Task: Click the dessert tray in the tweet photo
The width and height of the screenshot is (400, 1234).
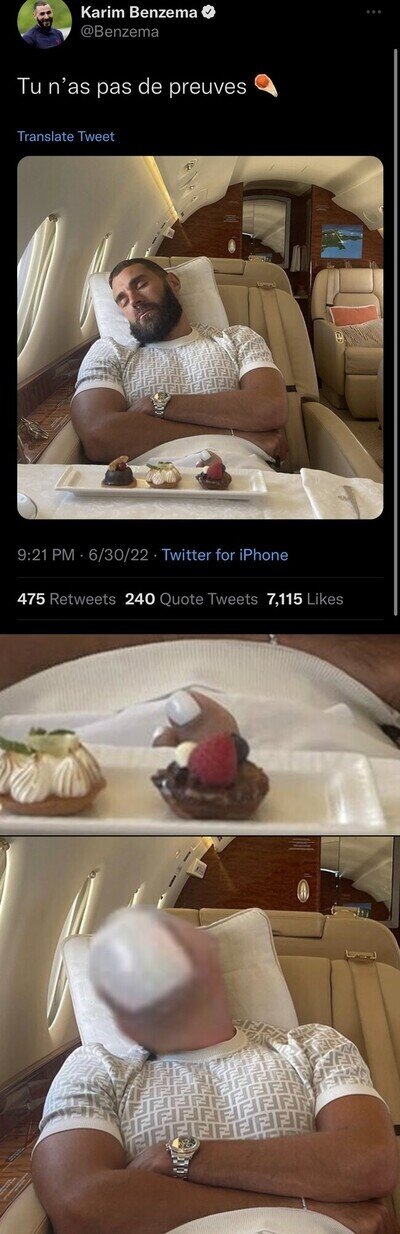Action: 161,481
